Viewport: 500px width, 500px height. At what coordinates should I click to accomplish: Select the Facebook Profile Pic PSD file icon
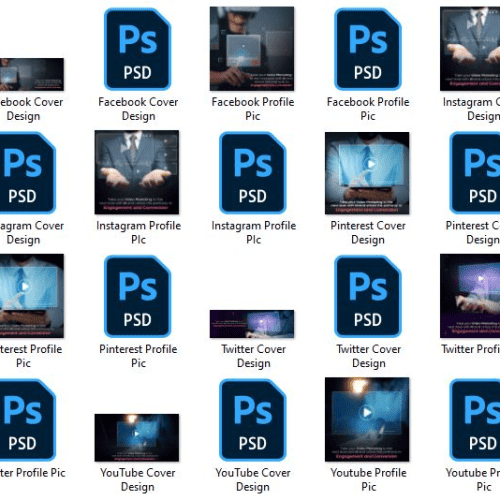(368, 49)
